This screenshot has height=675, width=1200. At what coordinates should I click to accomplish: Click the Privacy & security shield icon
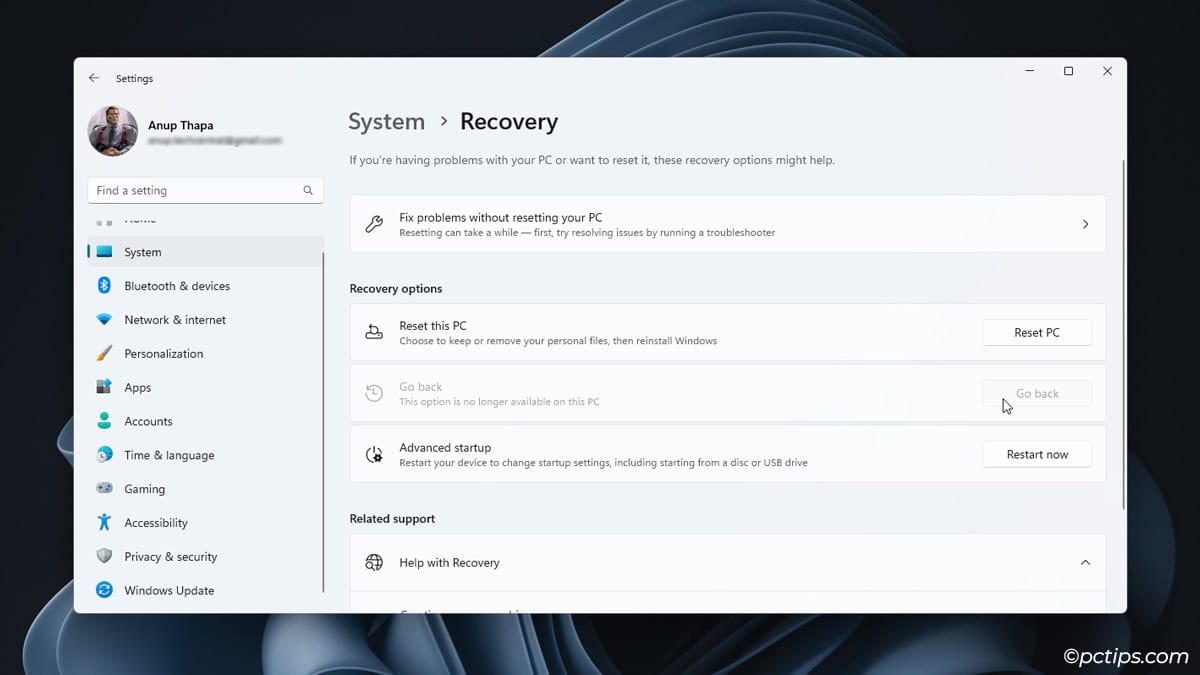[x=103, y=556]
